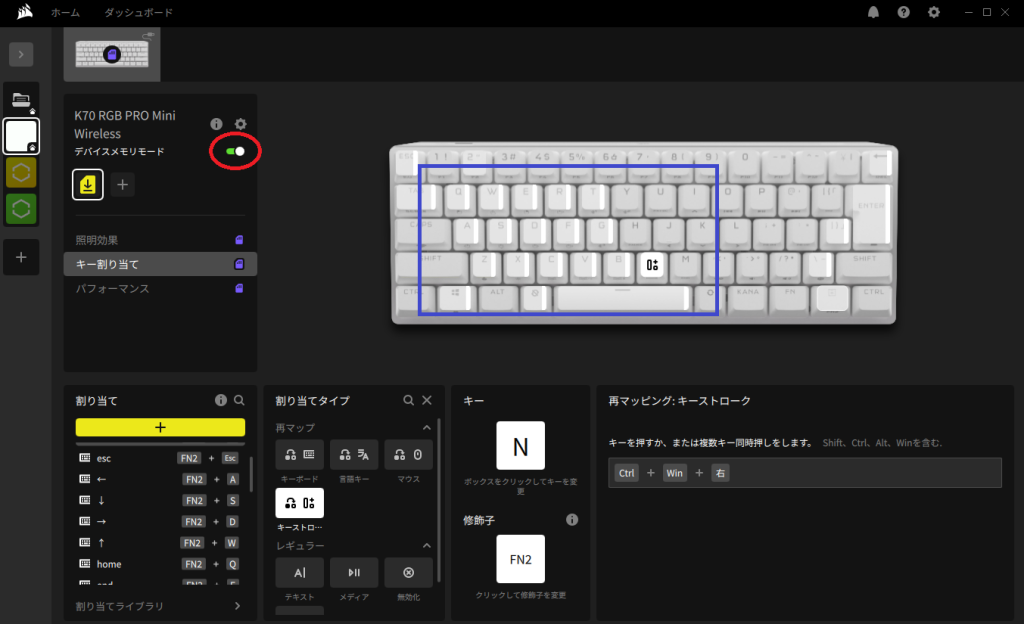Collapse the 再マップ group
Screen dimensions: 1024x624
click(426, 428)
